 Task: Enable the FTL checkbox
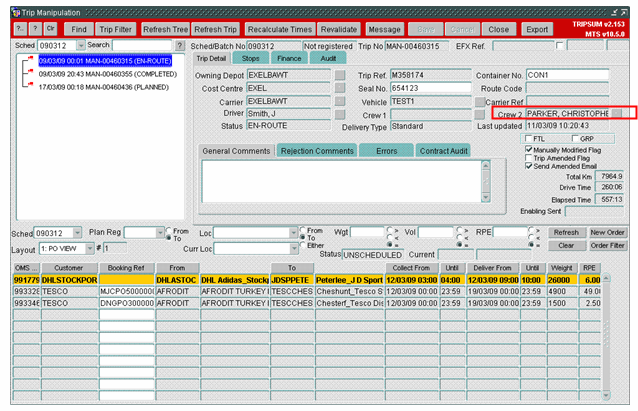tap(528, 138)
